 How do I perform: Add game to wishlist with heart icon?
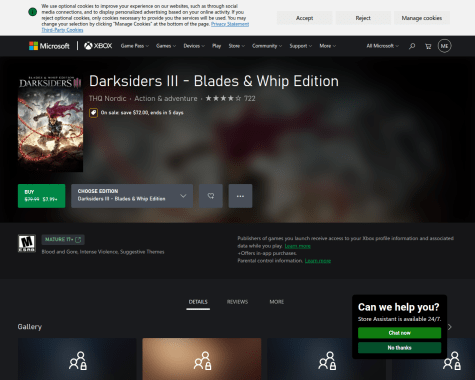click(x=211, y=196)
